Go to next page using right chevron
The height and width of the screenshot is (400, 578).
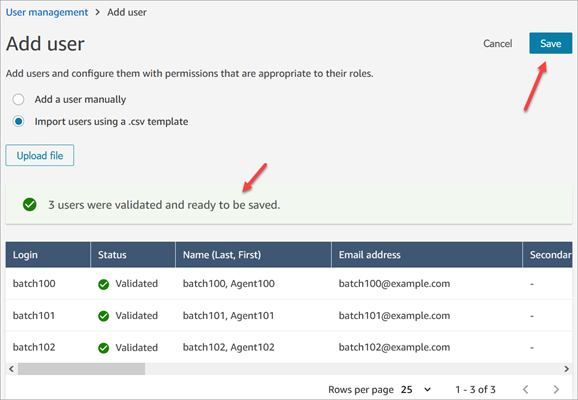tap(556, 389)
